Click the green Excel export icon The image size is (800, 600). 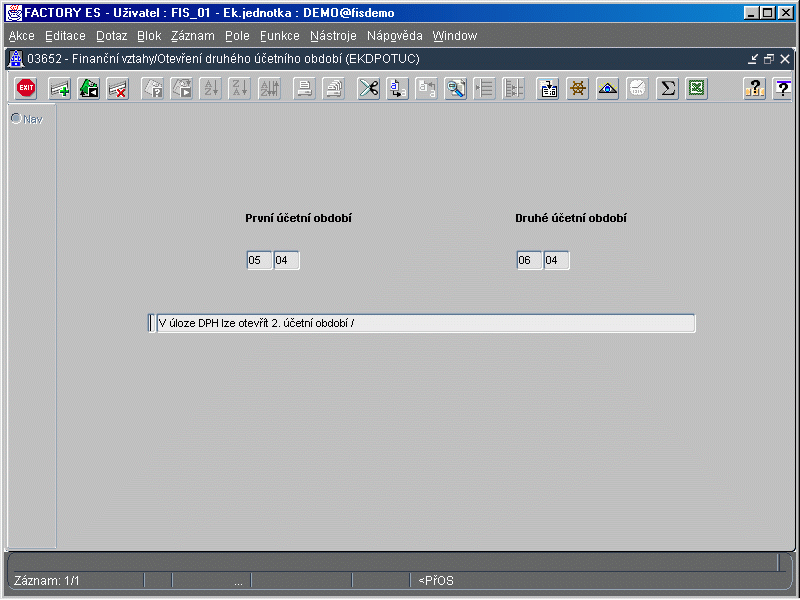pos(696,88)
